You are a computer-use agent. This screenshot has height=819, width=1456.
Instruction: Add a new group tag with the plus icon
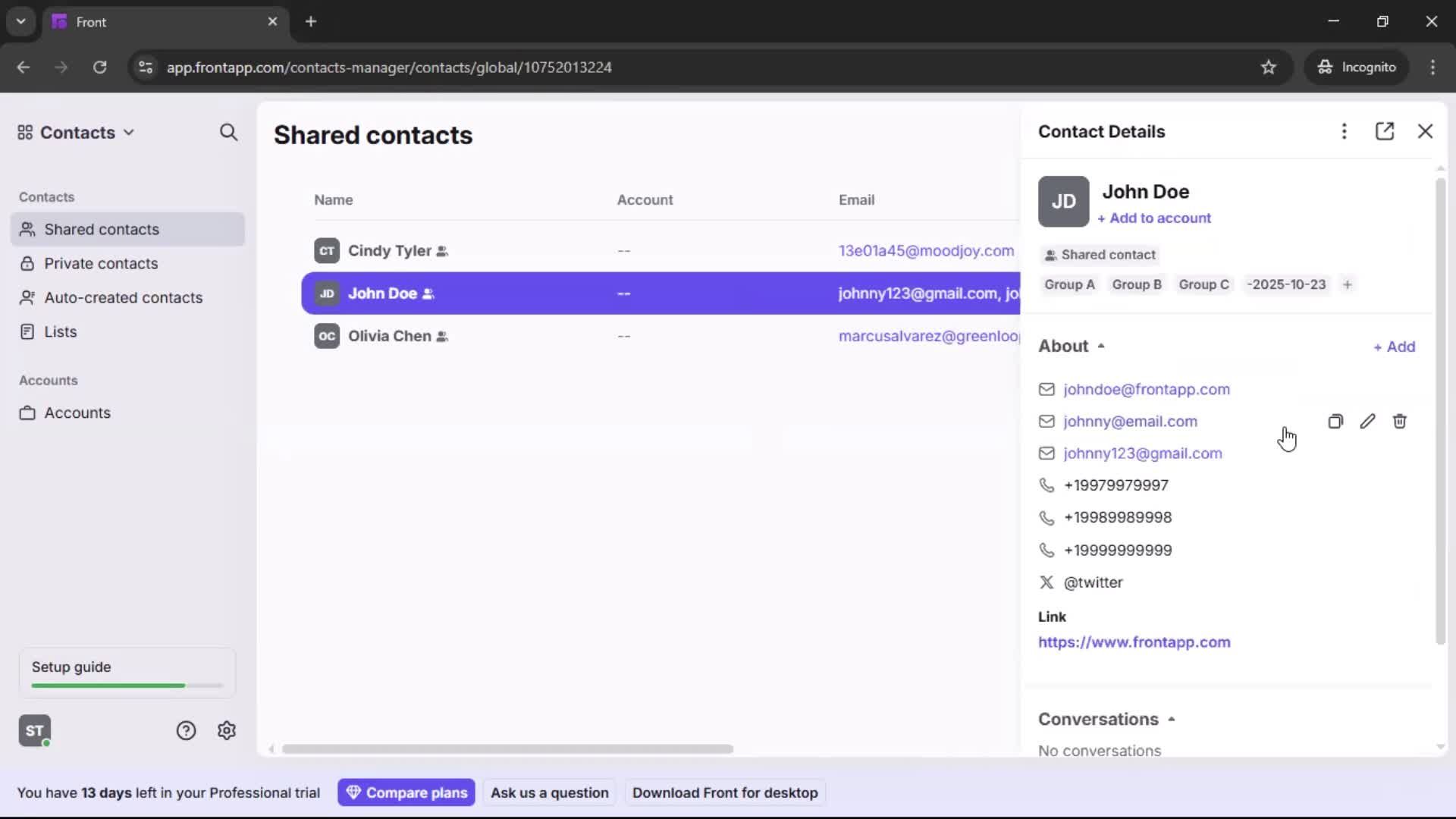[x=1348, y=284]
